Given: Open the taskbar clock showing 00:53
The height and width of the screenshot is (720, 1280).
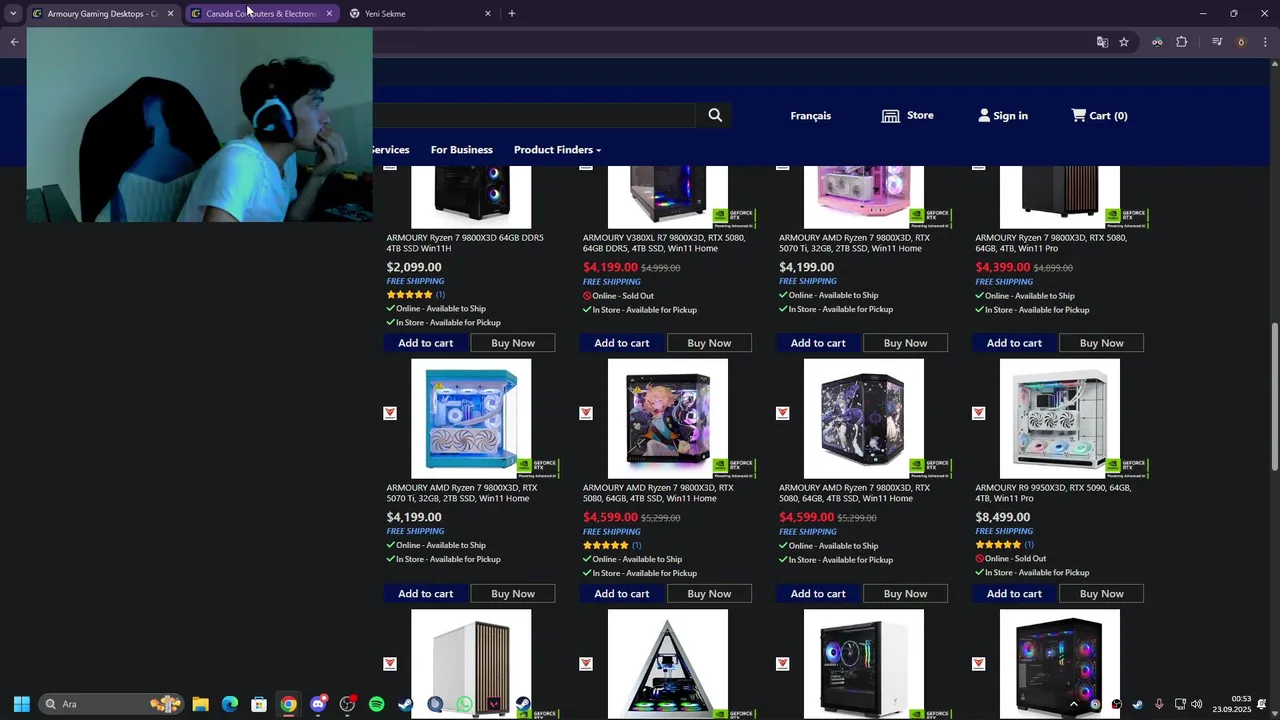Looking at the screenshot, I should pyautogui.click(x=1232, y=704).
